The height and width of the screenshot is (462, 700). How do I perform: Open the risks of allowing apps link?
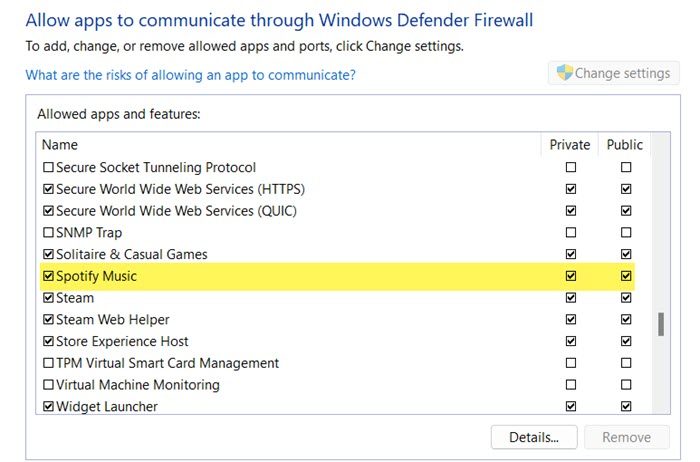tap(191, 75)
